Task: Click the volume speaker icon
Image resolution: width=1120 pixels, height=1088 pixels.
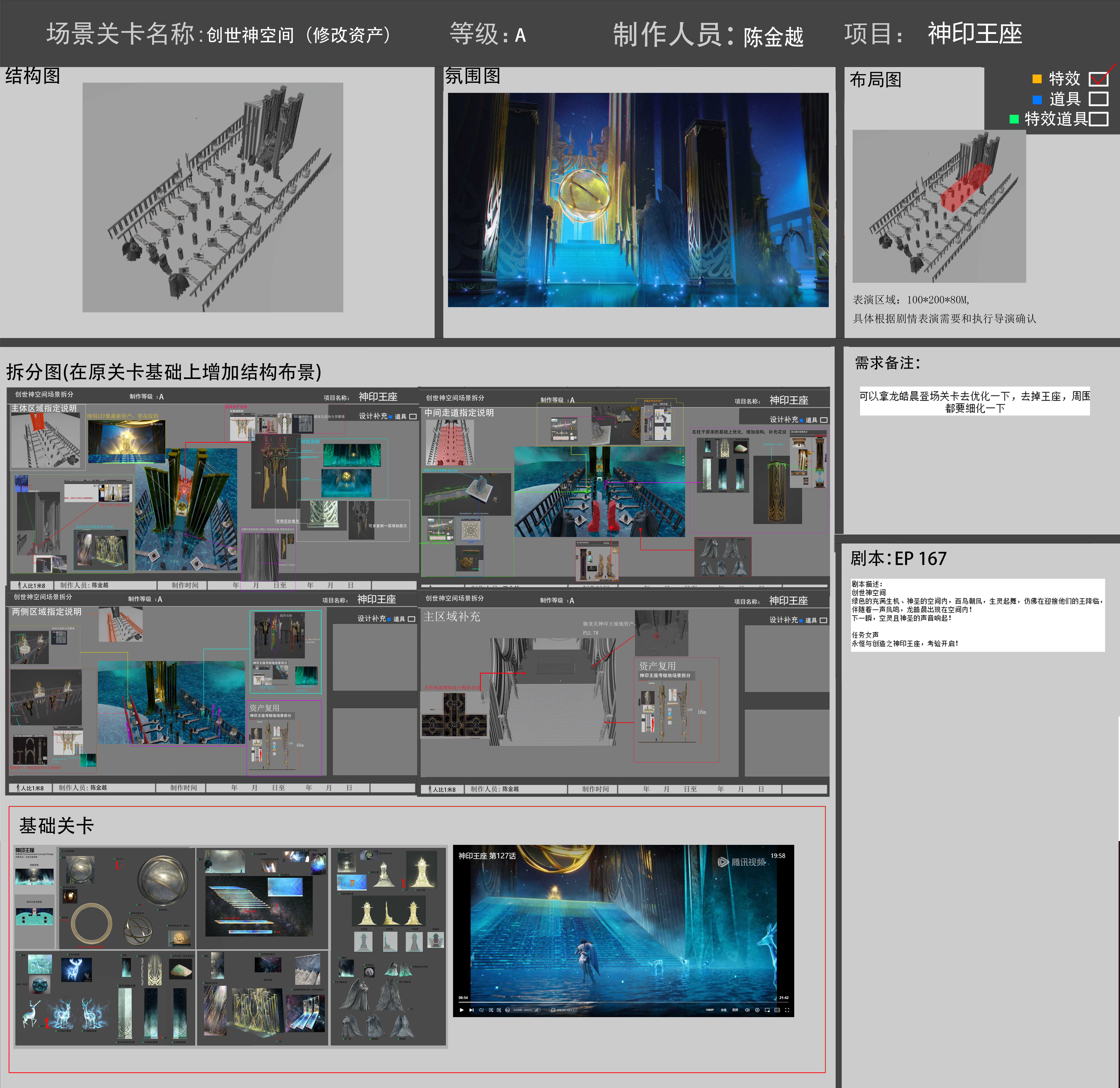Action: click(x=747, y=1010)
